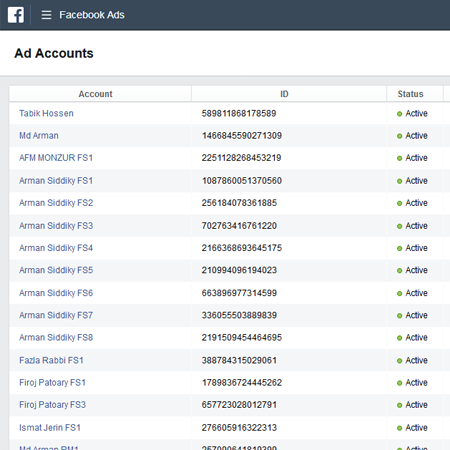Click the green Active dot for Tabik Hossen

coord(399,114)
